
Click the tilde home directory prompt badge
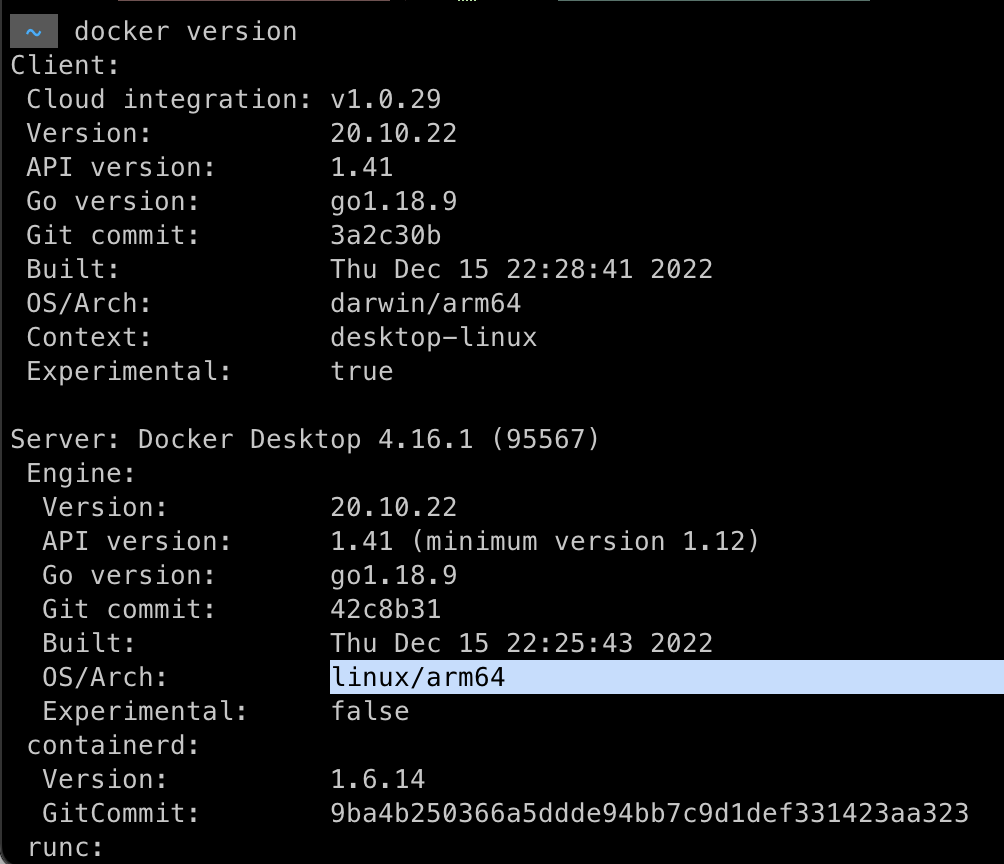(x=34, y=32)
